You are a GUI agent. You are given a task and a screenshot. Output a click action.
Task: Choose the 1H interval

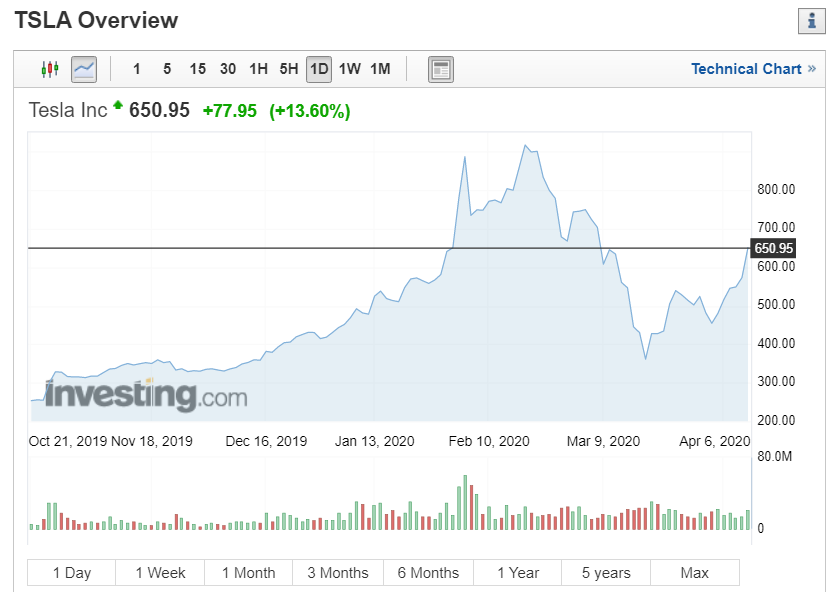[258, 69]
